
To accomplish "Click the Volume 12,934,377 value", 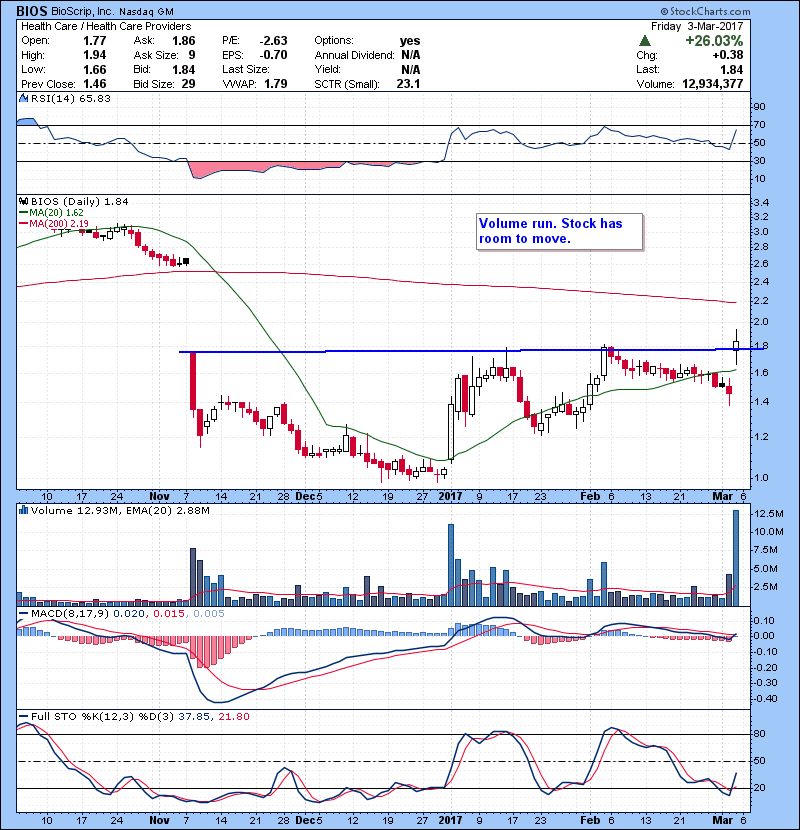I will [713, 84].
